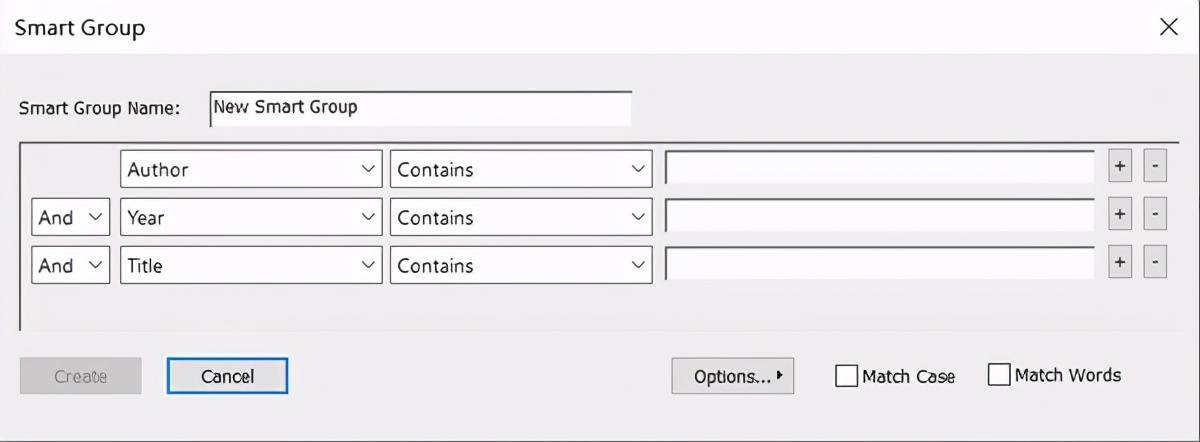Enable the Match Words checkbox

coord(999,375)
